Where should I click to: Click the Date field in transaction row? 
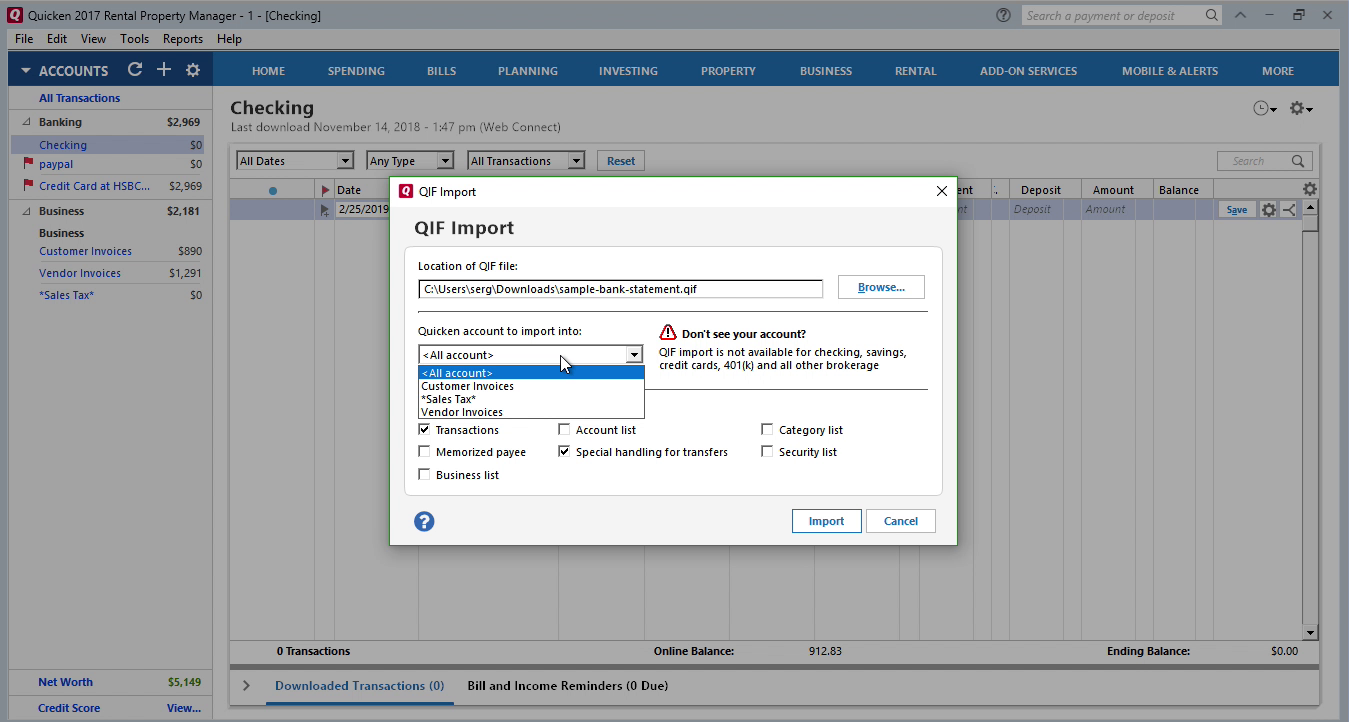coord(362,210)
